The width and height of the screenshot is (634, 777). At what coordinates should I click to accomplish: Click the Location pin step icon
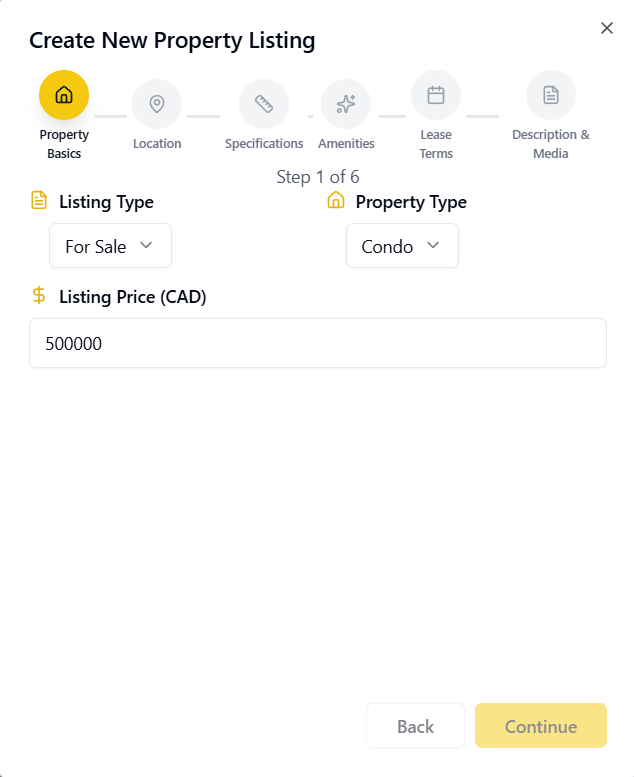tap(157, 104)
